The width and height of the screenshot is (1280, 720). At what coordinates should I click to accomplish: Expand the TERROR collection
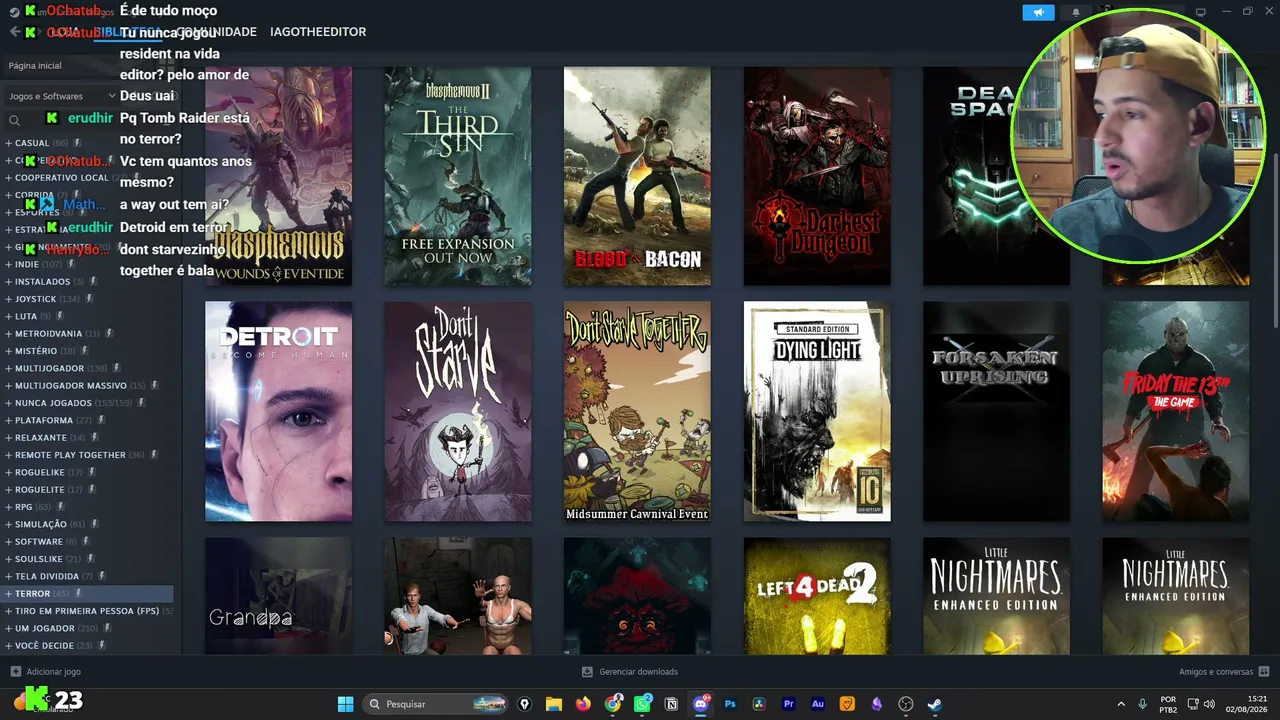click(x=8, y=594)
